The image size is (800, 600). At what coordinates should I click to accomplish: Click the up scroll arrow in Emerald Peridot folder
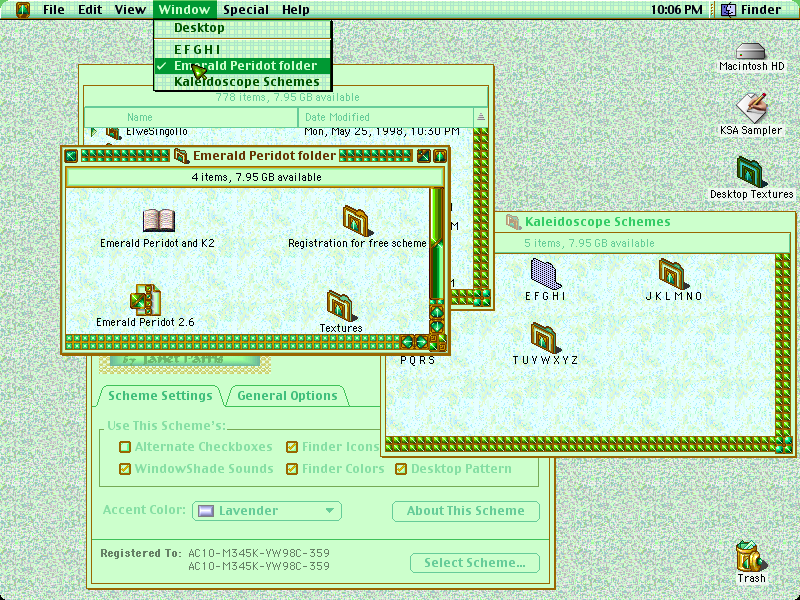click(x=437, y=311)
